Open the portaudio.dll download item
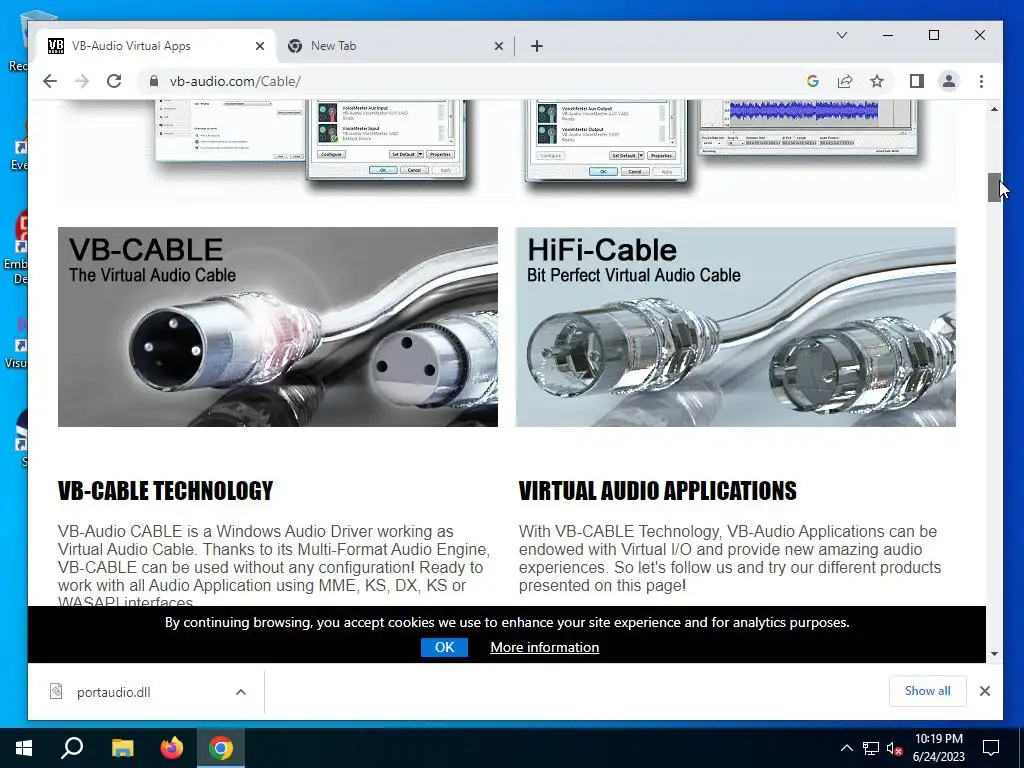The image size is (1024, 768). coord(114,692)
